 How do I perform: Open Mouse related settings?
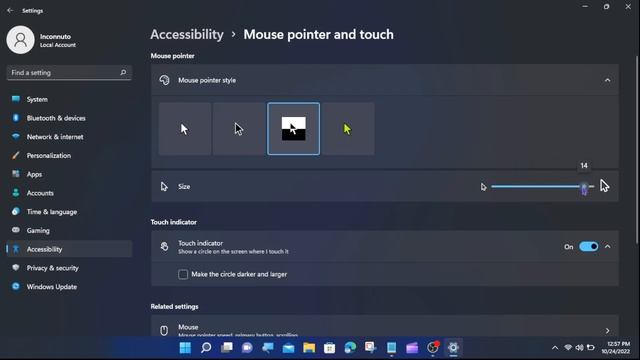pos(385,326)
